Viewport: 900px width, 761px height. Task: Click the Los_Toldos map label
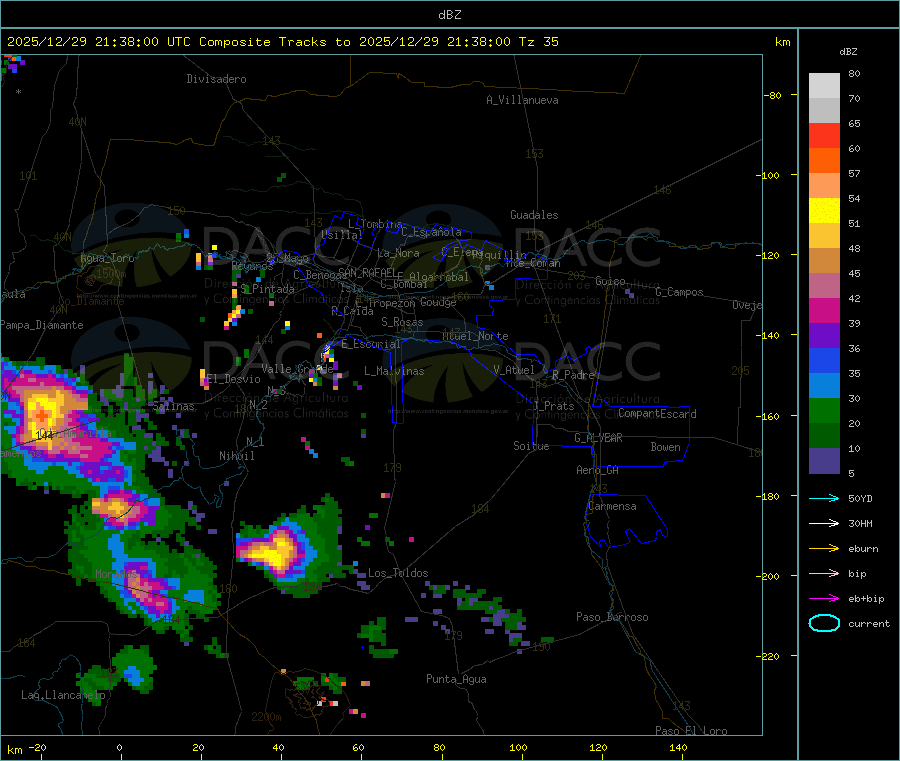coord(398,573)
